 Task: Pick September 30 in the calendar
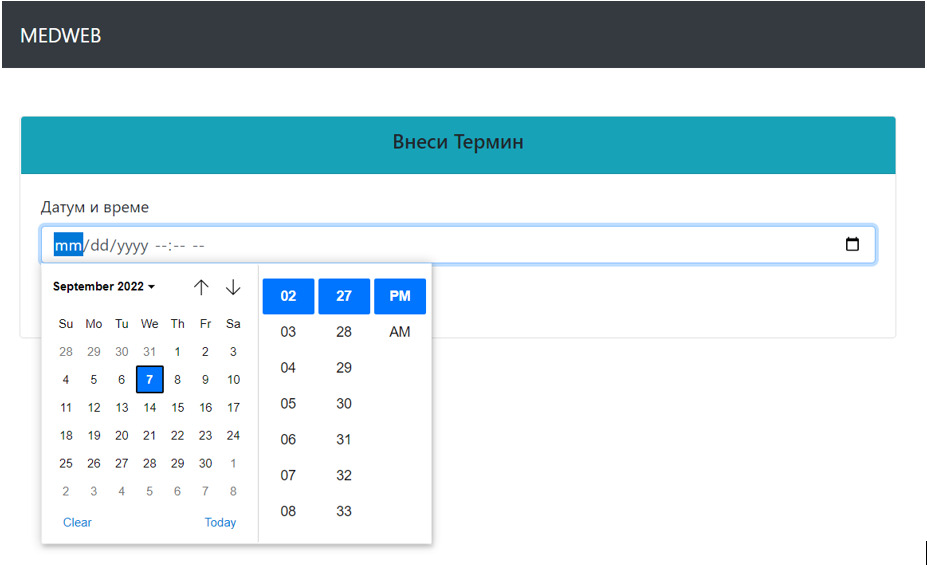(x=205, y=464)
